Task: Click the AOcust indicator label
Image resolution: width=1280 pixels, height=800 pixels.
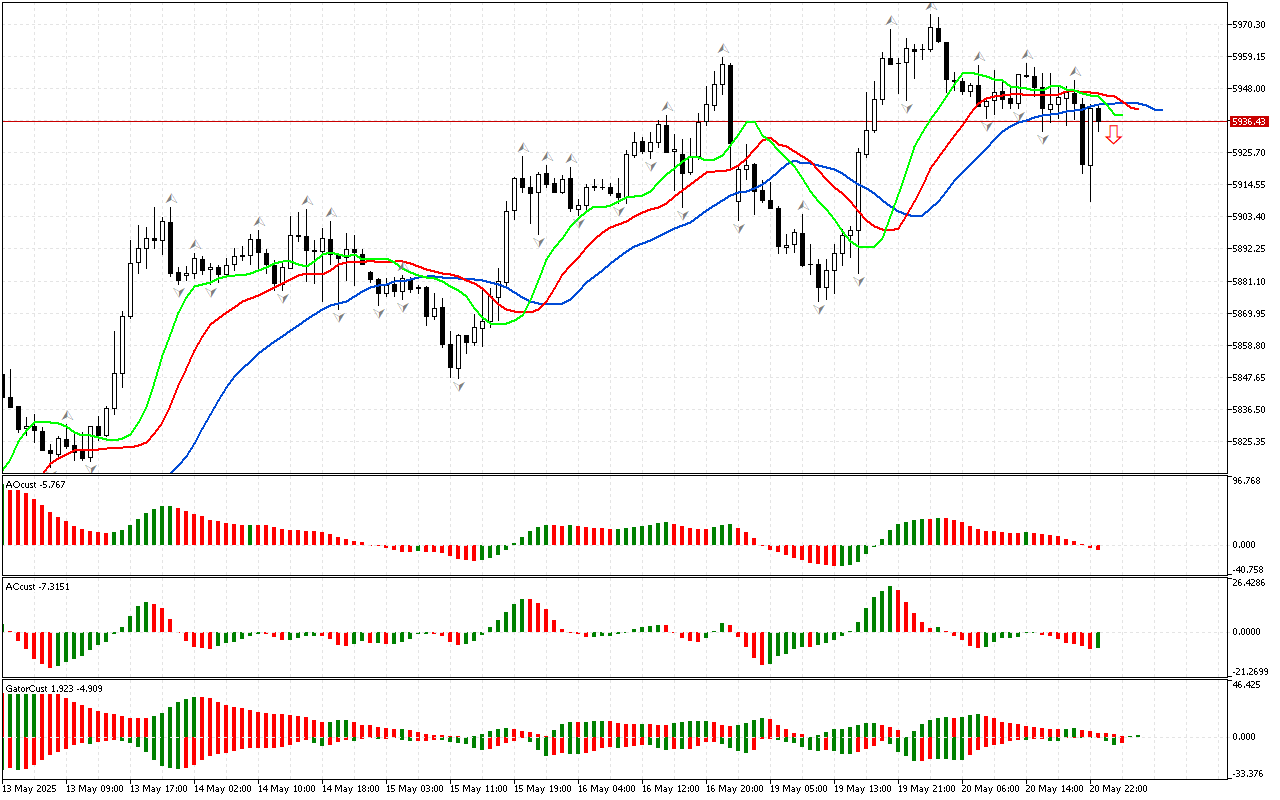Action: point(36,484)
